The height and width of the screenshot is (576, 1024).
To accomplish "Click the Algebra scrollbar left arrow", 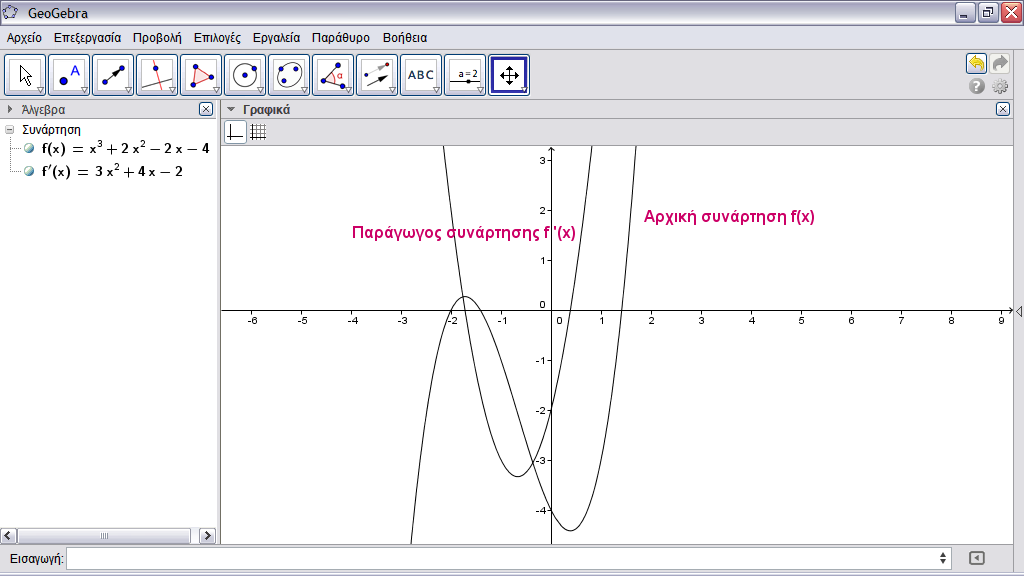I will pyautogui.click(x=8, y=536).
